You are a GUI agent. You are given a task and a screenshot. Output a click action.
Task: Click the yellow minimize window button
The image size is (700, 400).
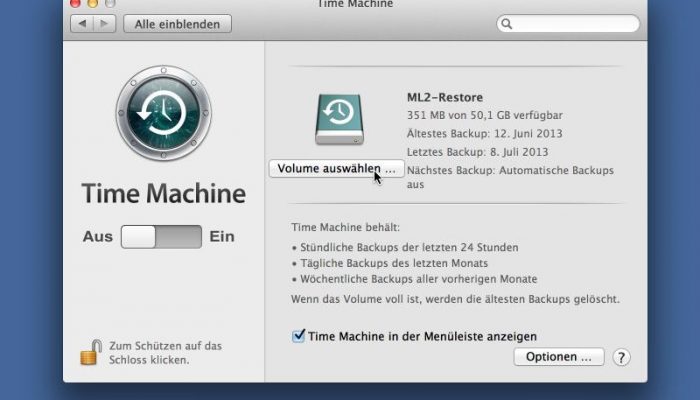pyautogui.click(x=93, y=3)
